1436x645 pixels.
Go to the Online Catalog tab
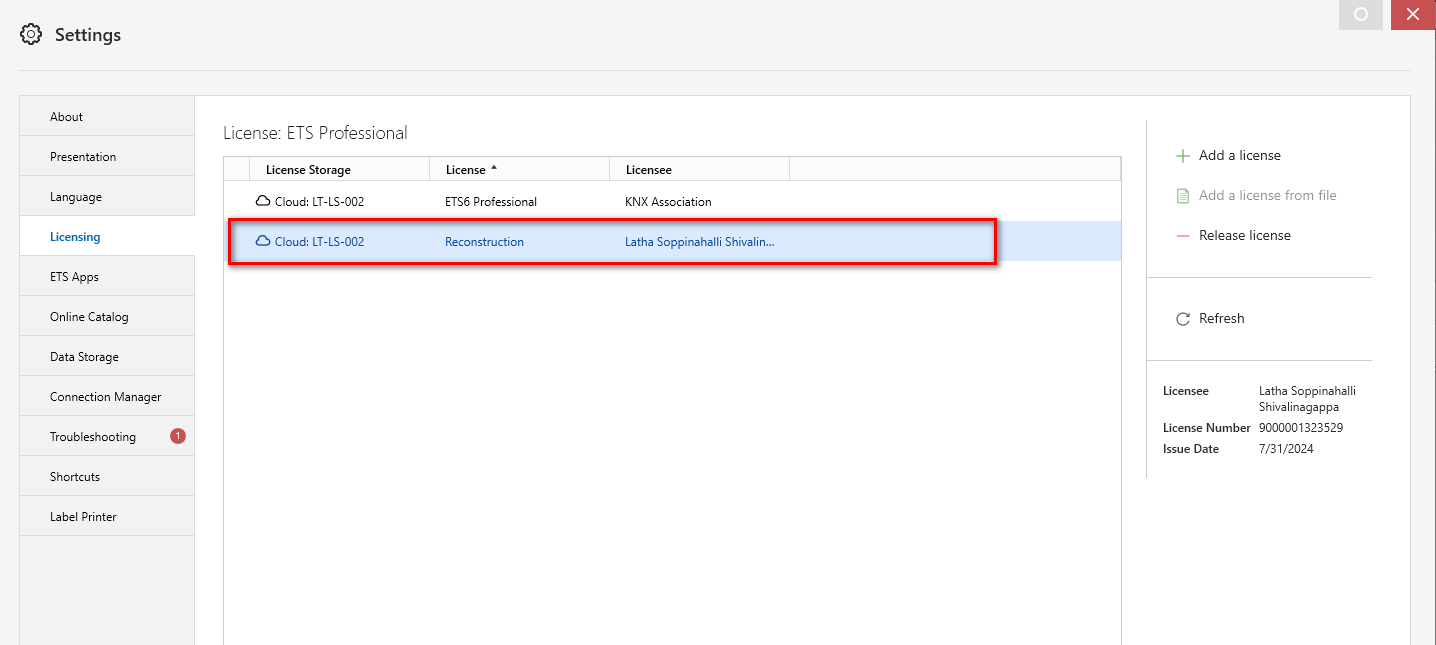coord(89,317)
